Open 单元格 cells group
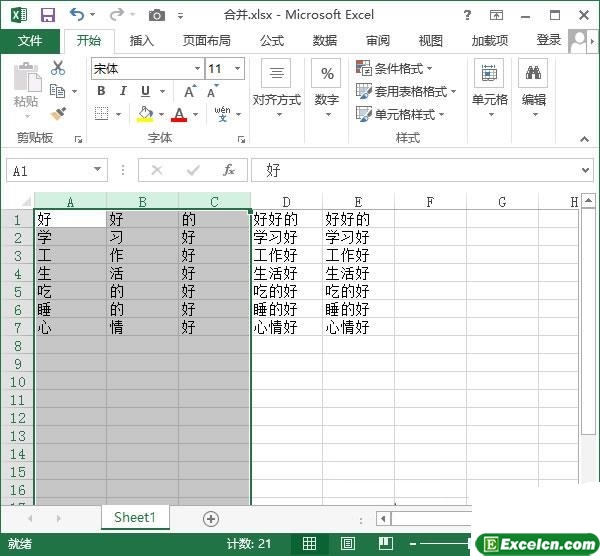 [489, 89]
